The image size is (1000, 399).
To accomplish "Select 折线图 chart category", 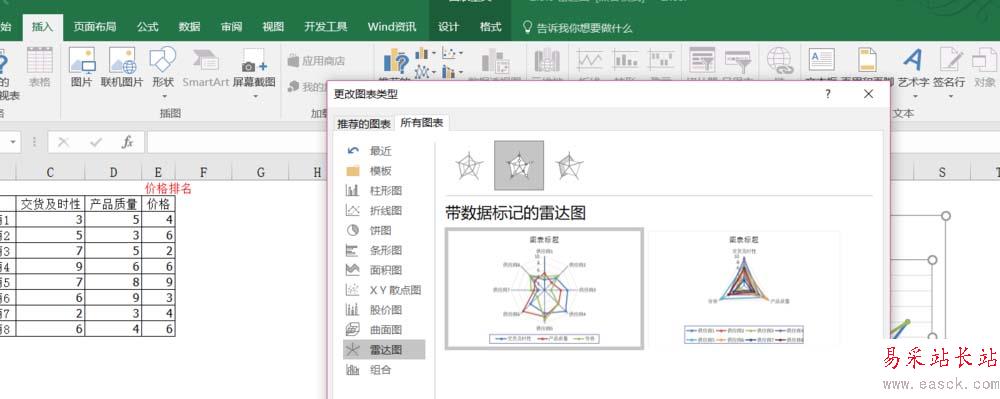I will [x=385, y=210].
